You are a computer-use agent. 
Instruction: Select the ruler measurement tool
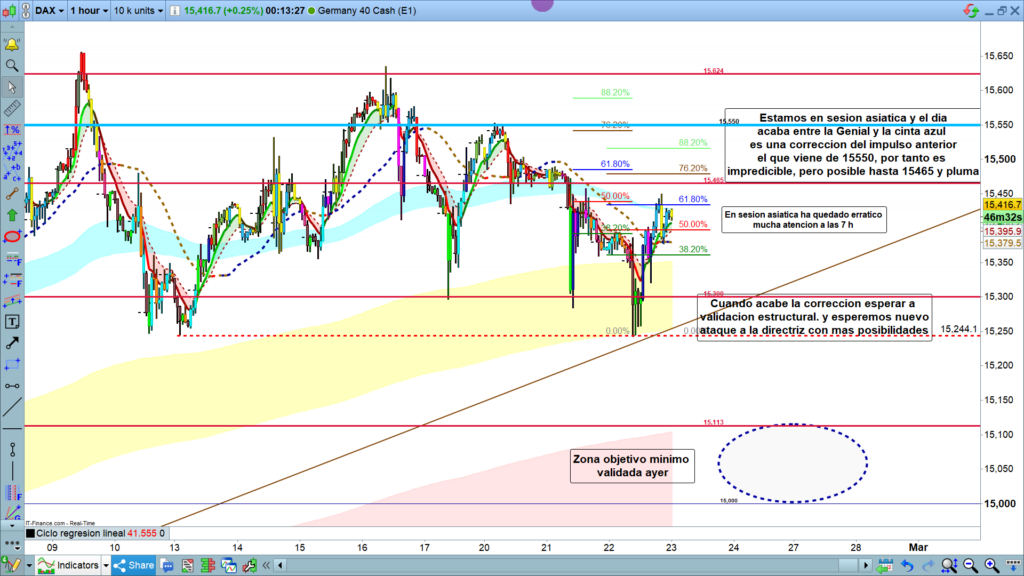click(x=12, y=108)
